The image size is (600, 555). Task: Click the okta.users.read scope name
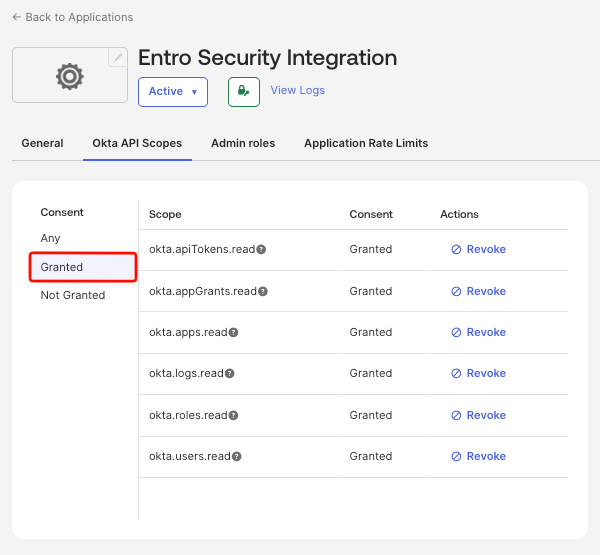[x=190, y=457]
